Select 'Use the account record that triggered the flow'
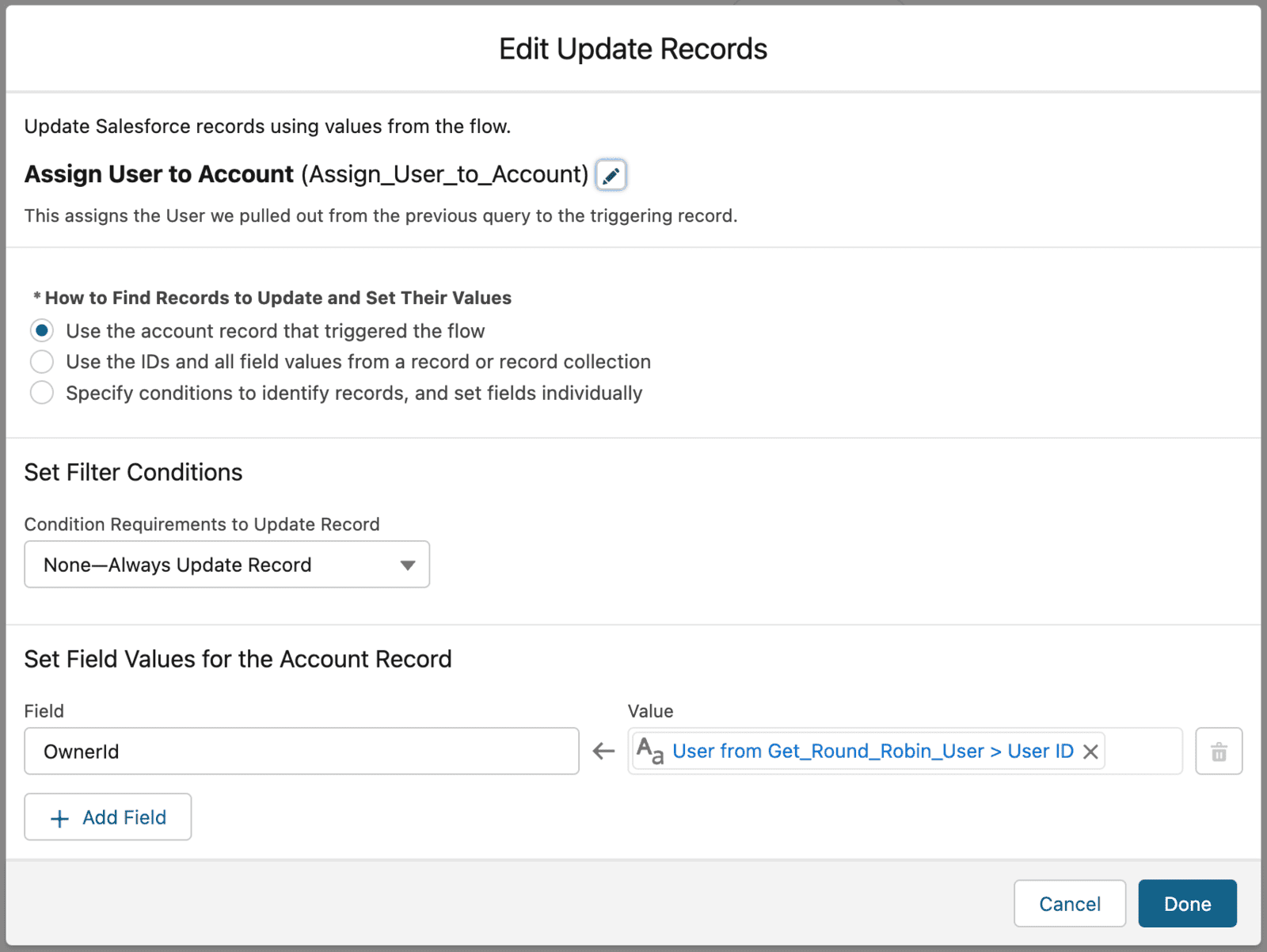This screenshot has width=1267, height=952. 42,330
